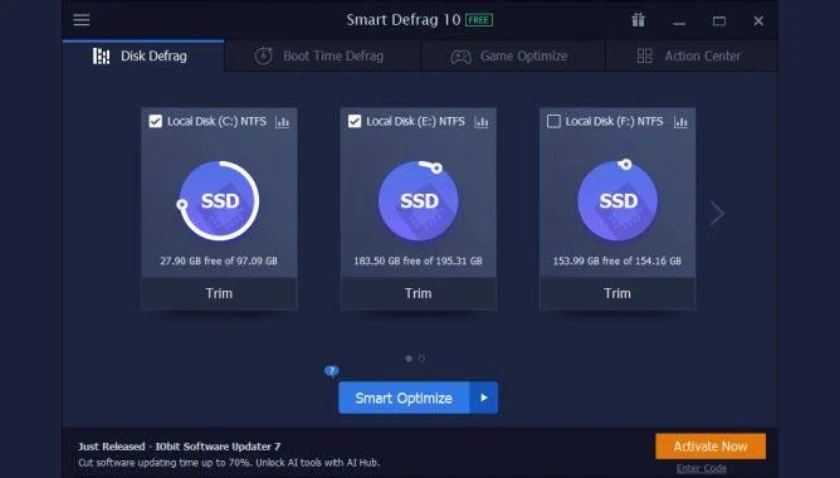The width and height of the screenshot is (840, 478).
Task: Check the Local Disk (F:) checkbox
Action: tap(554, 122)
